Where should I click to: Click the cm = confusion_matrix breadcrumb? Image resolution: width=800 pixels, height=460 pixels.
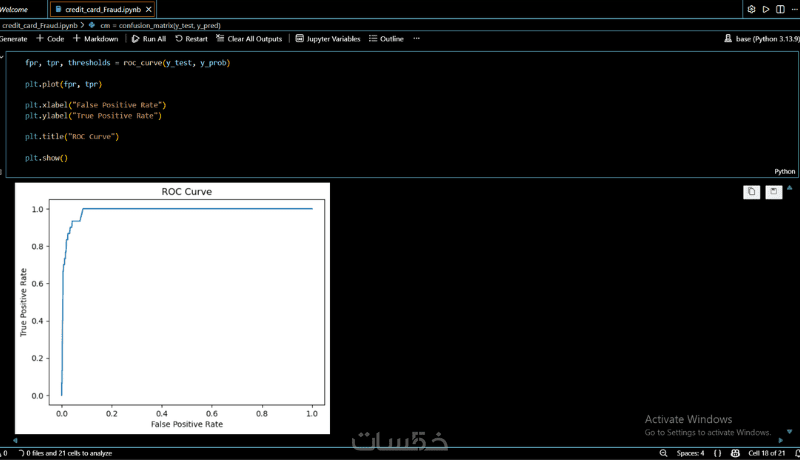click(x=160, y=25)
